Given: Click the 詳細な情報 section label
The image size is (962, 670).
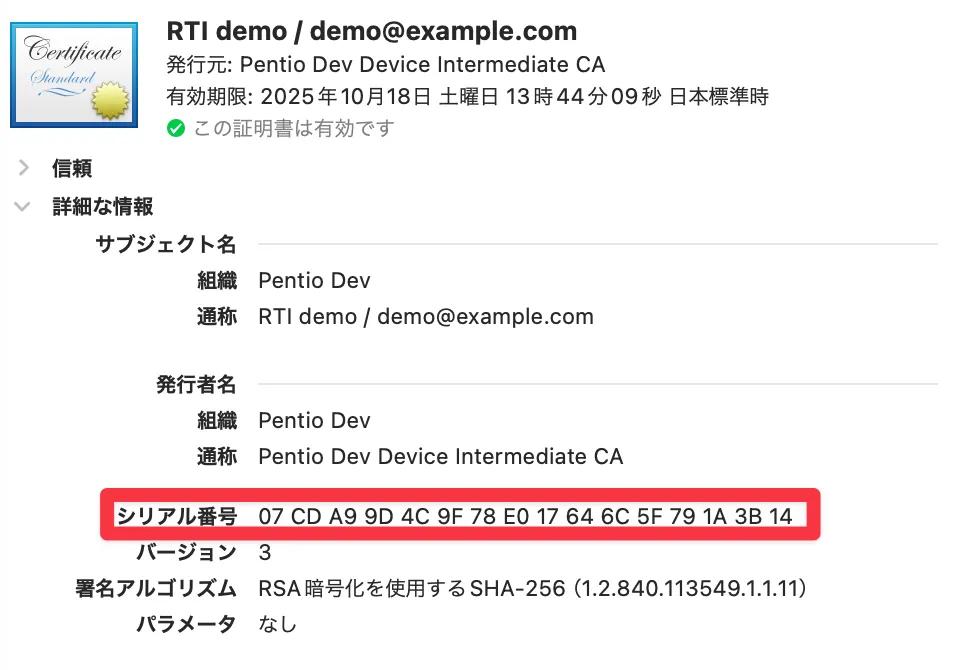Looking at the screenshot, I should (x=102, y=207).
